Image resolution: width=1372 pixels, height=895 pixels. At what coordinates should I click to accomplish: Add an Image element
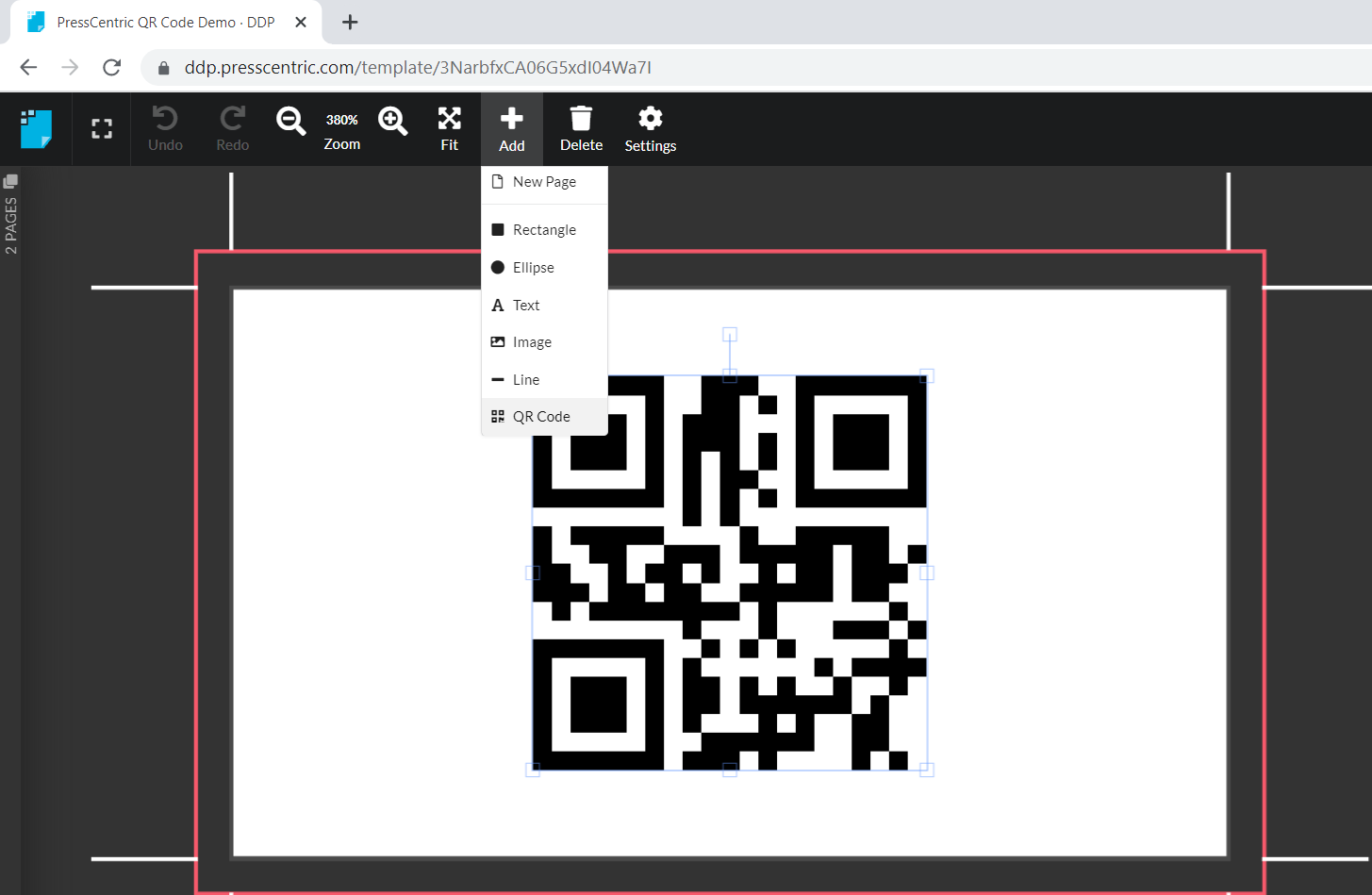[545, 342]
